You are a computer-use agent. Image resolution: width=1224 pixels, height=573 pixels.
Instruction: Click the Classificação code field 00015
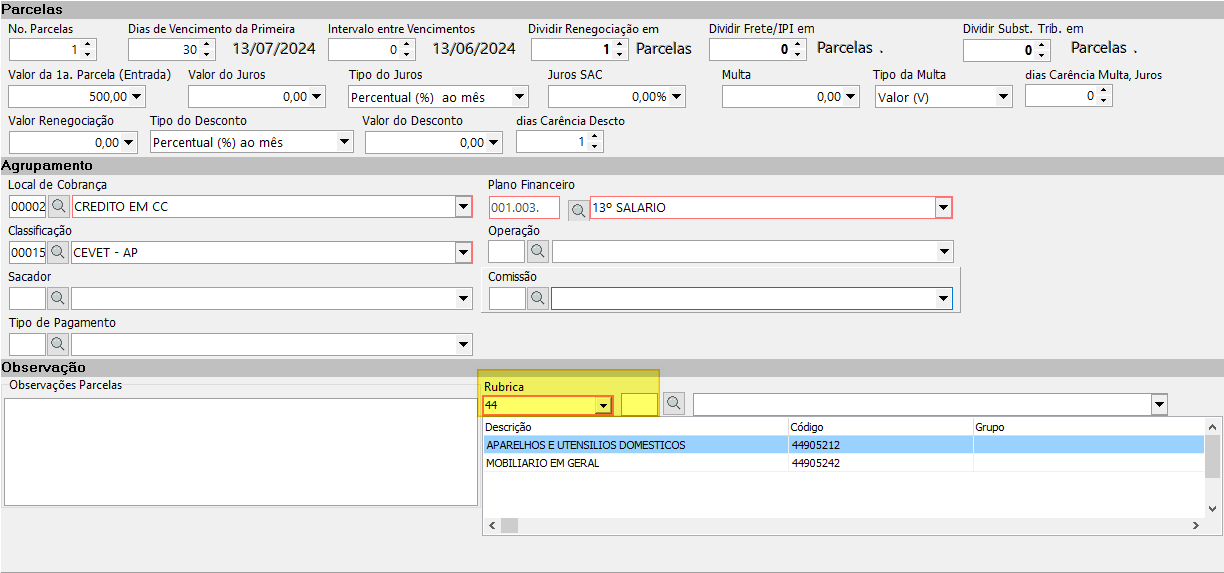[x=28, y=253]
